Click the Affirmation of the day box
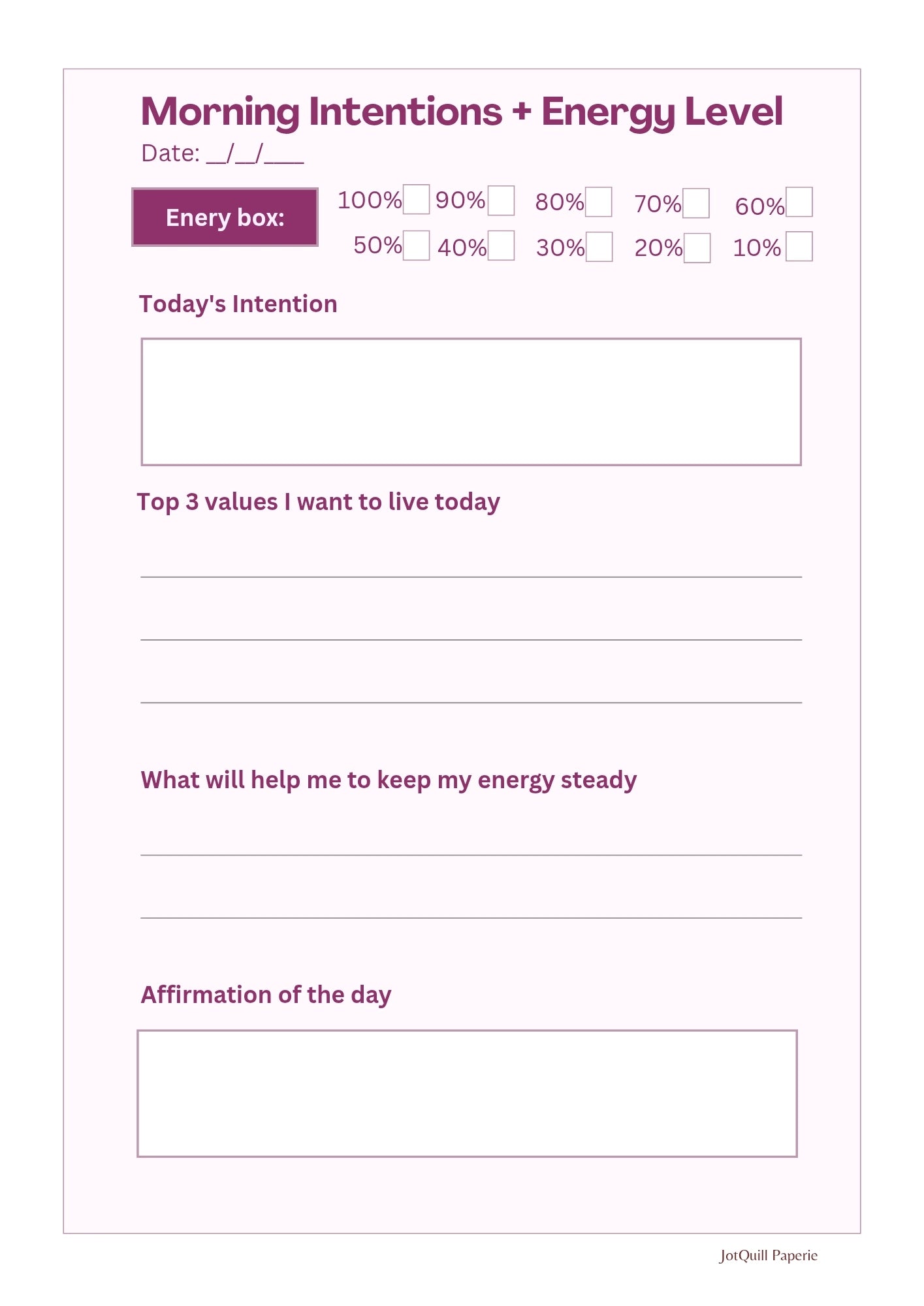924x1306 pixels. click(467, 1094)
